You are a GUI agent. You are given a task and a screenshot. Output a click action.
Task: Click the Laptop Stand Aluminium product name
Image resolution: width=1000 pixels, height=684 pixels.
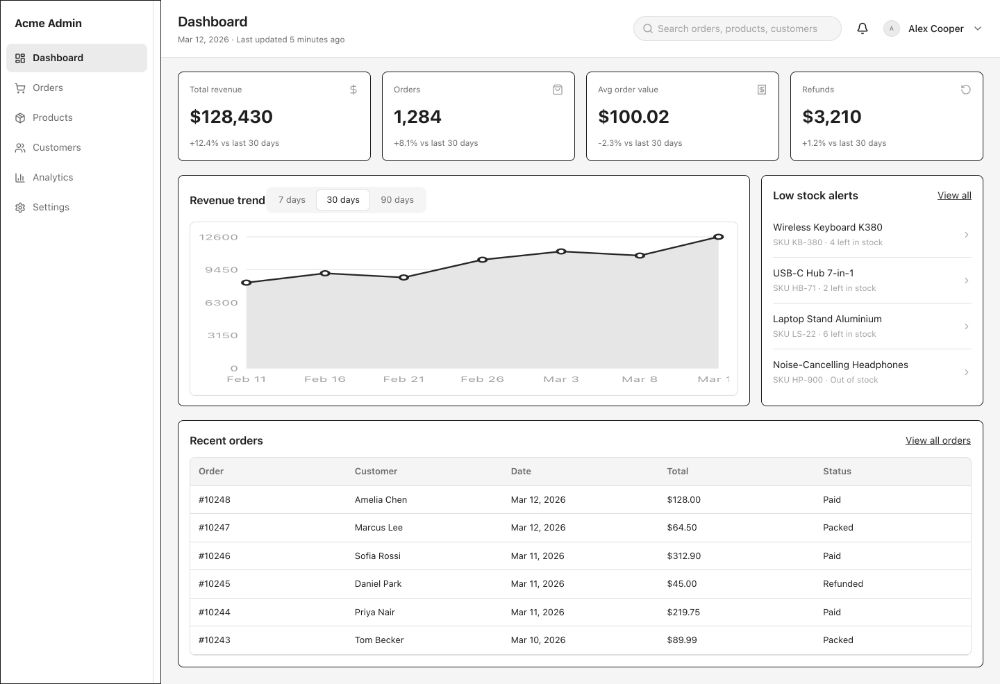pos(827,319)
